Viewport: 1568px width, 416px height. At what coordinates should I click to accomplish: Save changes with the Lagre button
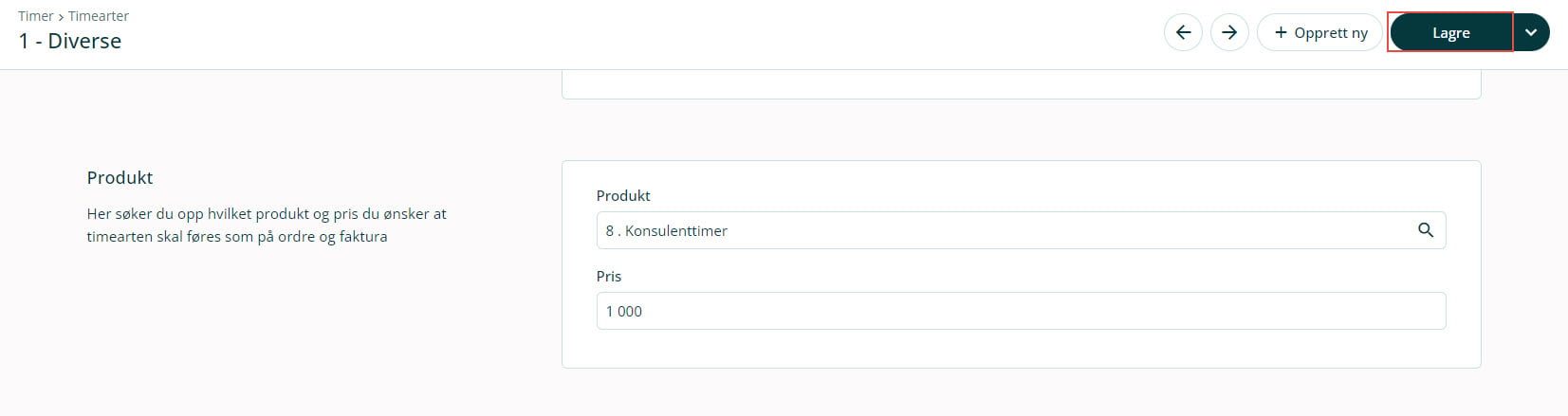point(1450,32)
